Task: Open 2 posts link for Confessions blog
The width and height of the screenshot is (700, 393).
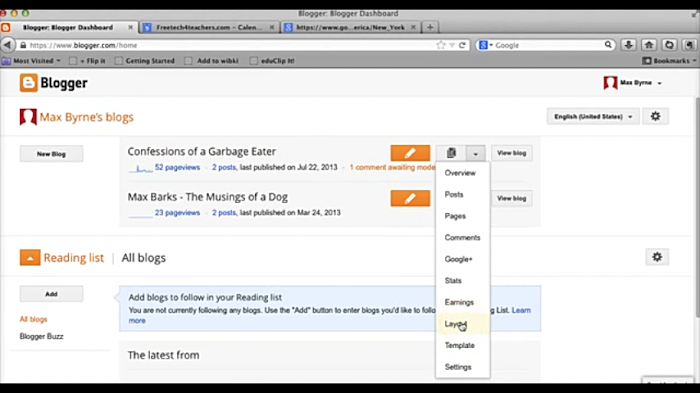Action: 224,167
